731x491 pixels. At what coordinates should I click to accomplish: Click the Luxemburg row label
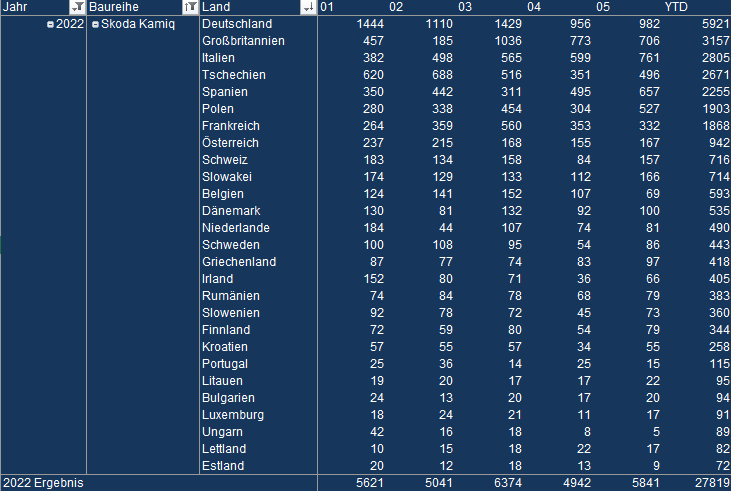[233, 415]
